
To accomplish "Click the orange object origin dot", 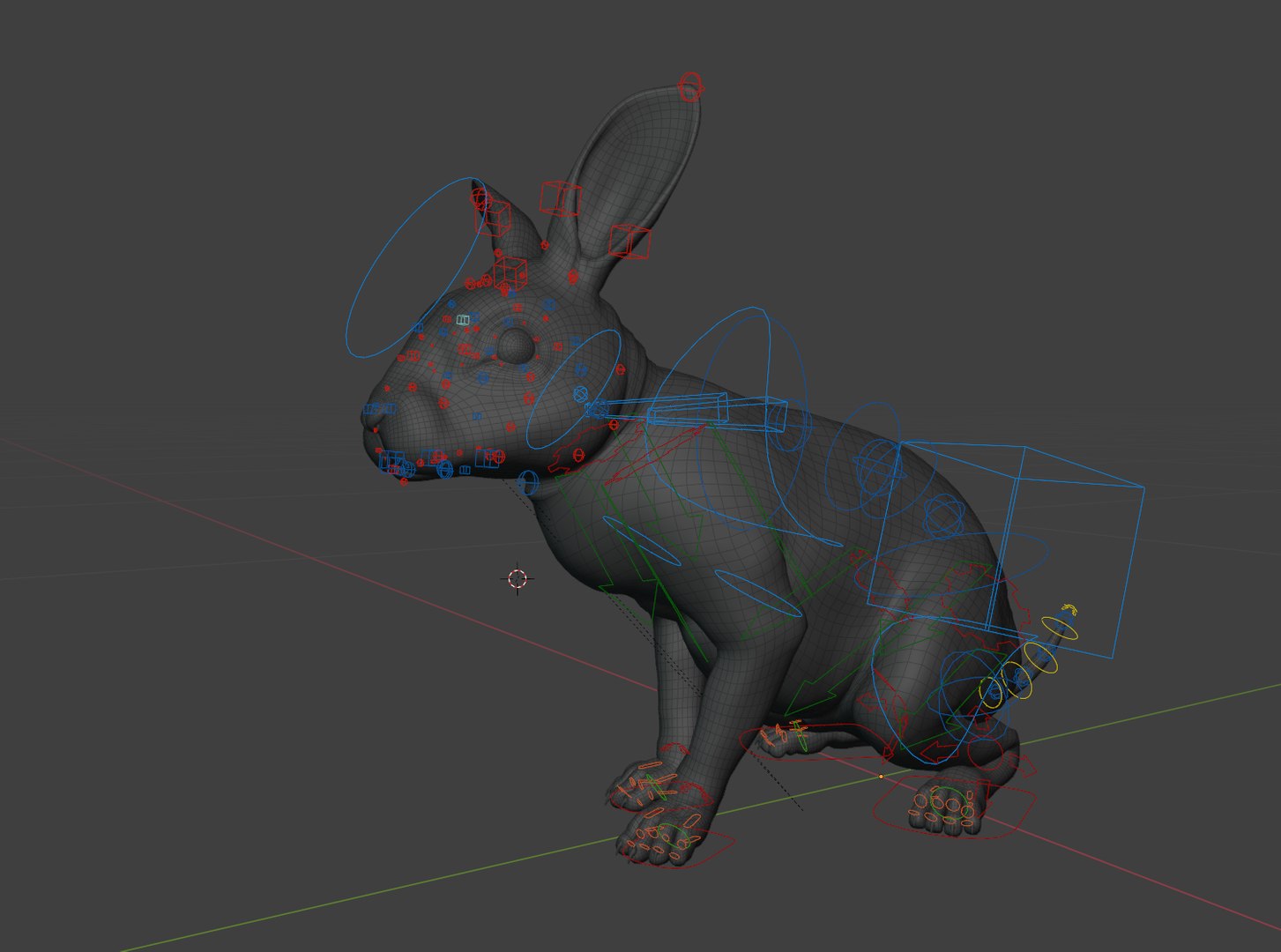I will [x=881, y=777].
